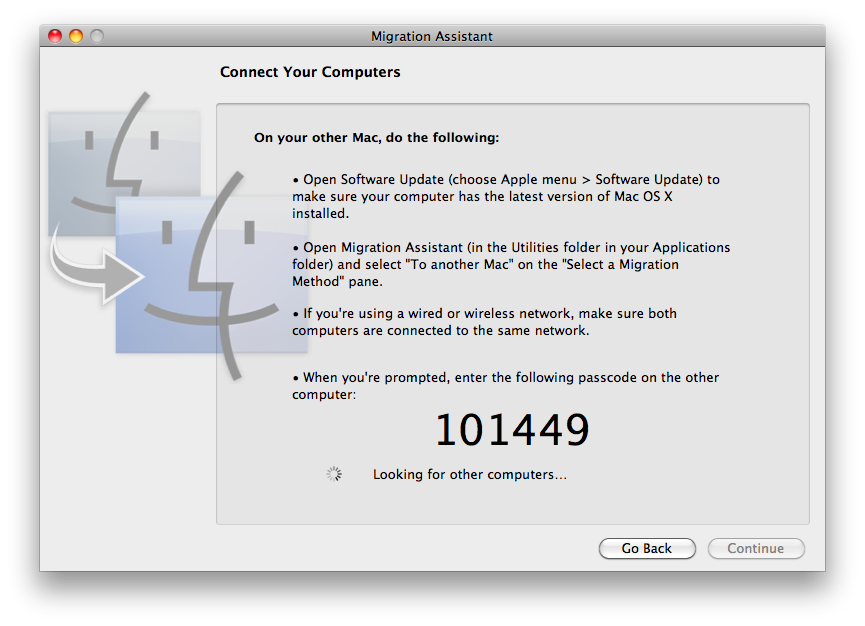Click the text "Looking for other computers..."
The width and height of the screenshot is (865, 626).
click(x=469, y=474)
